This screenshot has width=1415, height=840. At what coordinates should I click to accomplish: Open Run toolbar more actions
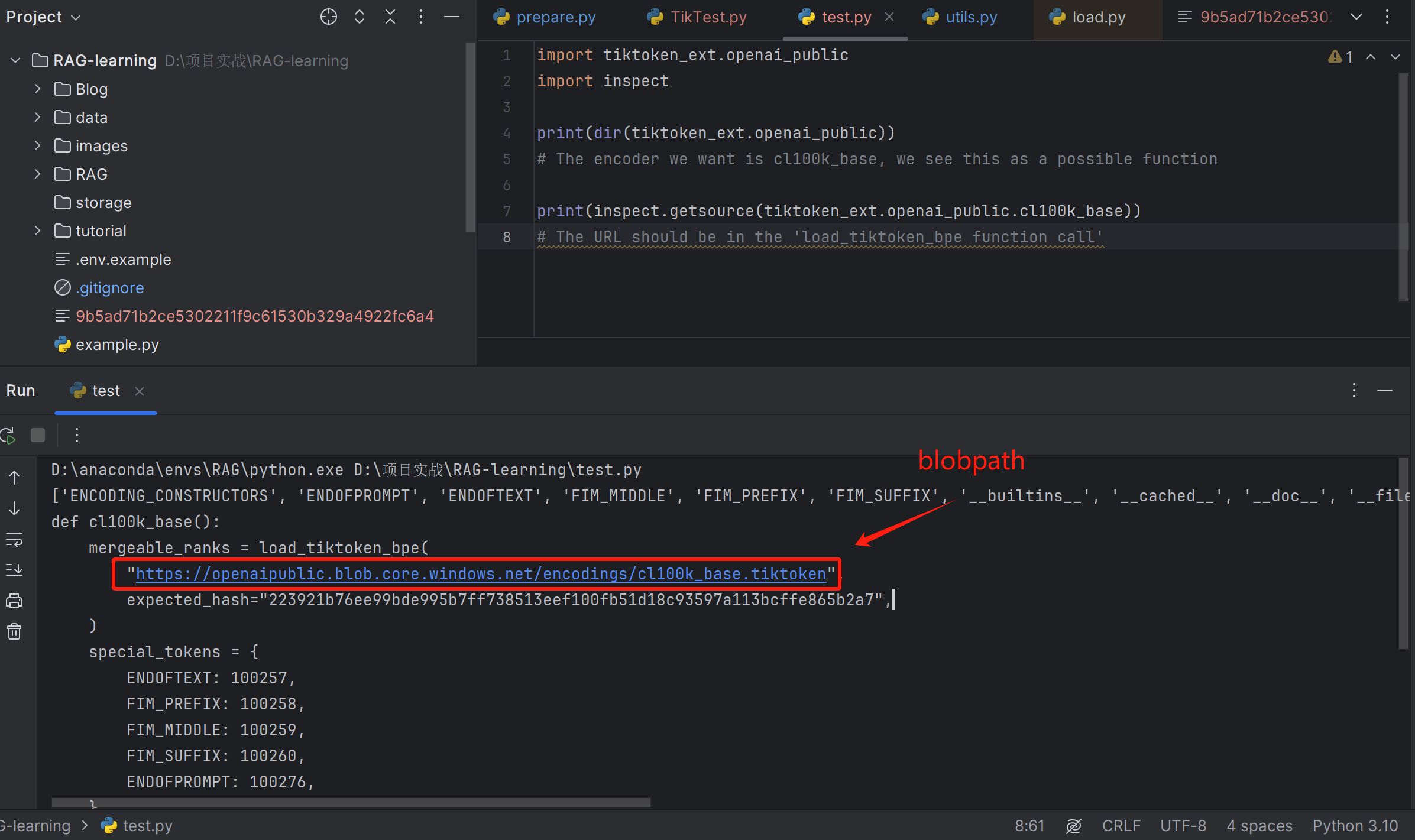coord(77,436)
